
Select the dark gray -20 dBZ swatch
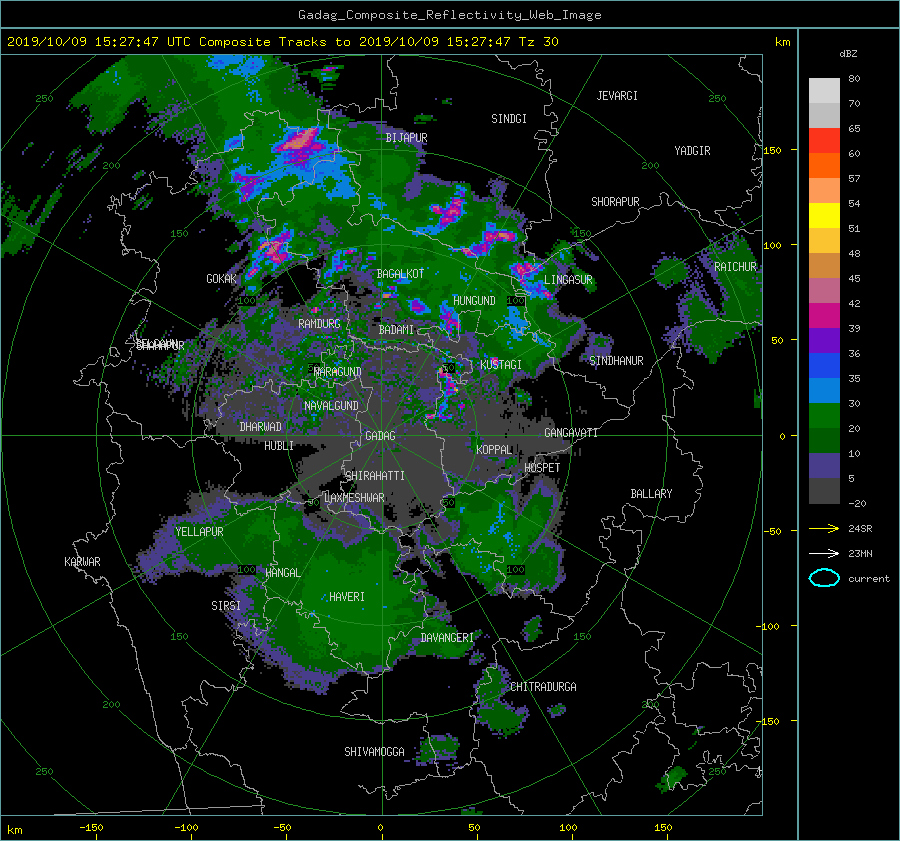click(824, 491)
